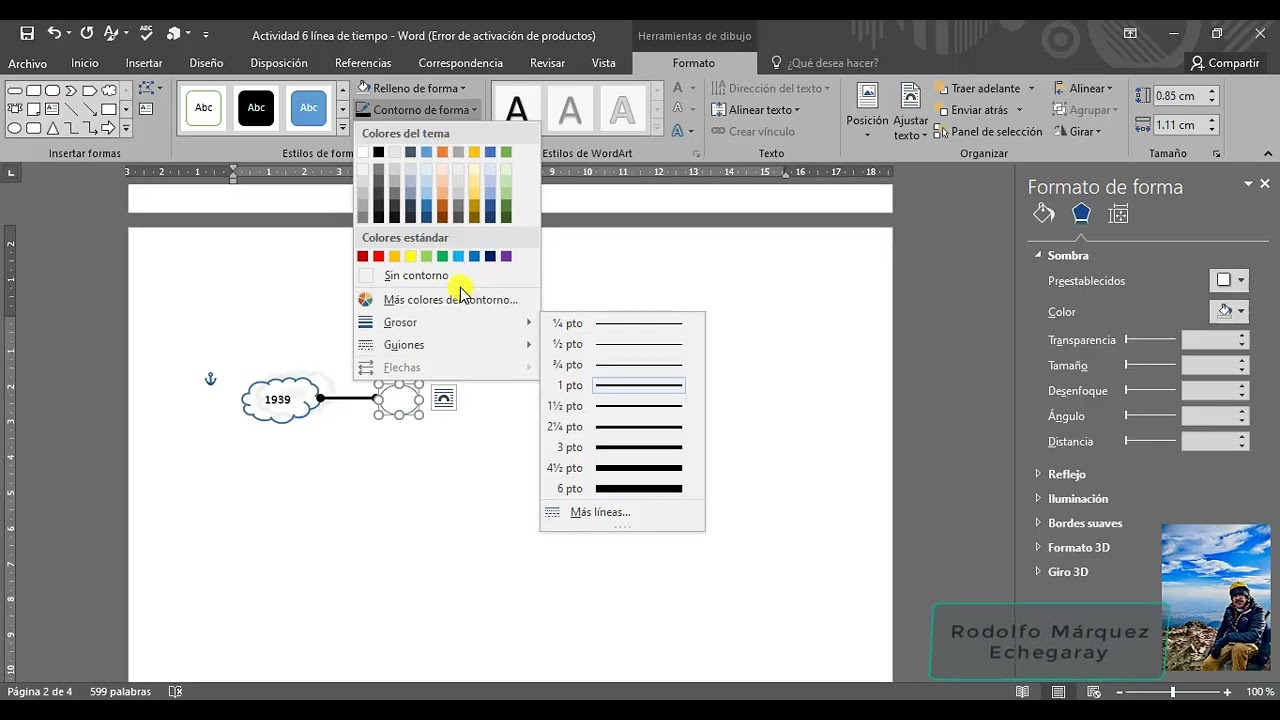This screenshot has height=720, width=1280.
Task: Open the Revisar tab
Action: click(x=547, y=63)
